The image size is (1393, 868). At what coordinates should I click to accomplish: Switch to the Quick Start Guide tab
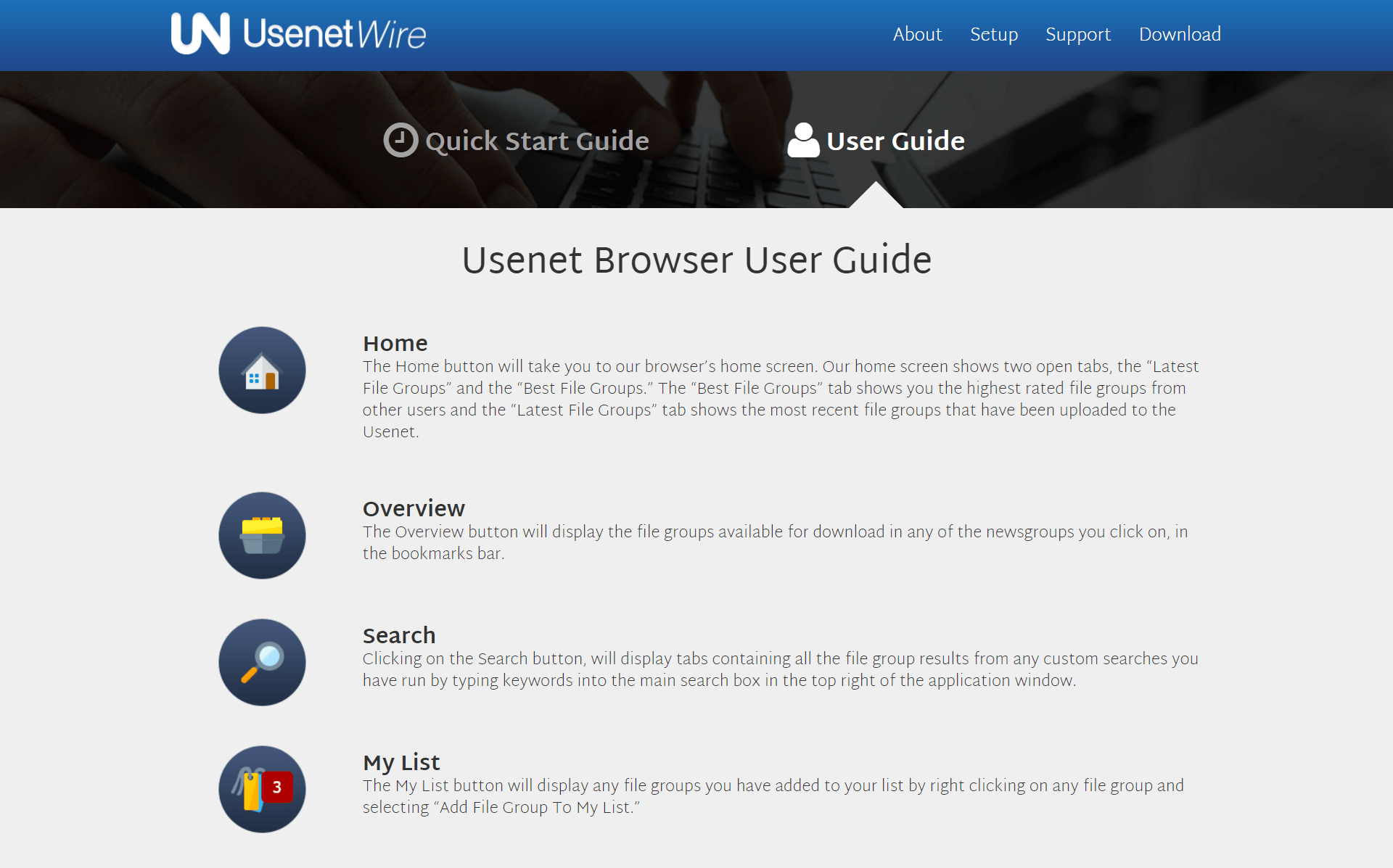[x=537, y=141]
